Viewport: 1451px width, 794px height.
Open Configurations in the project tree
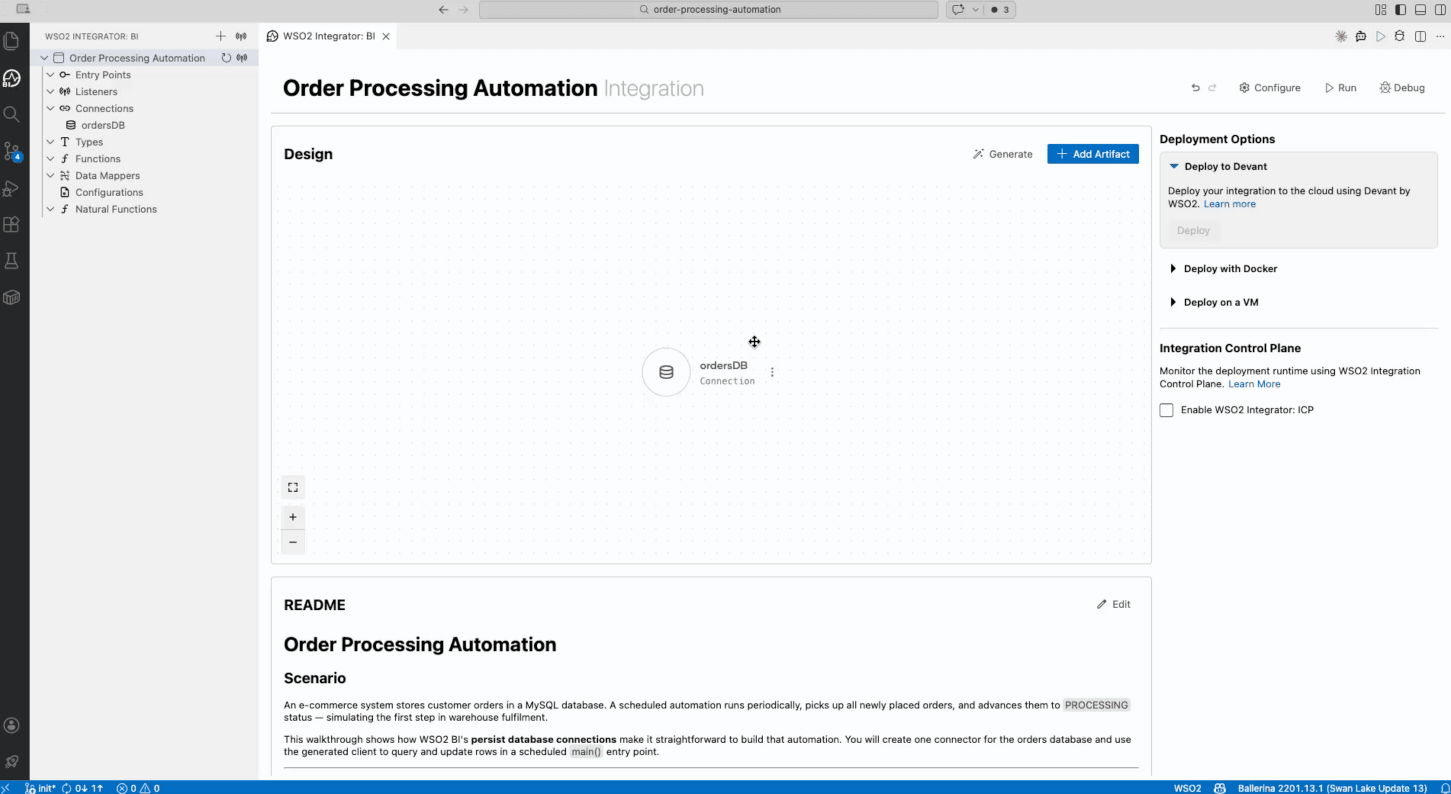[109, 192]
